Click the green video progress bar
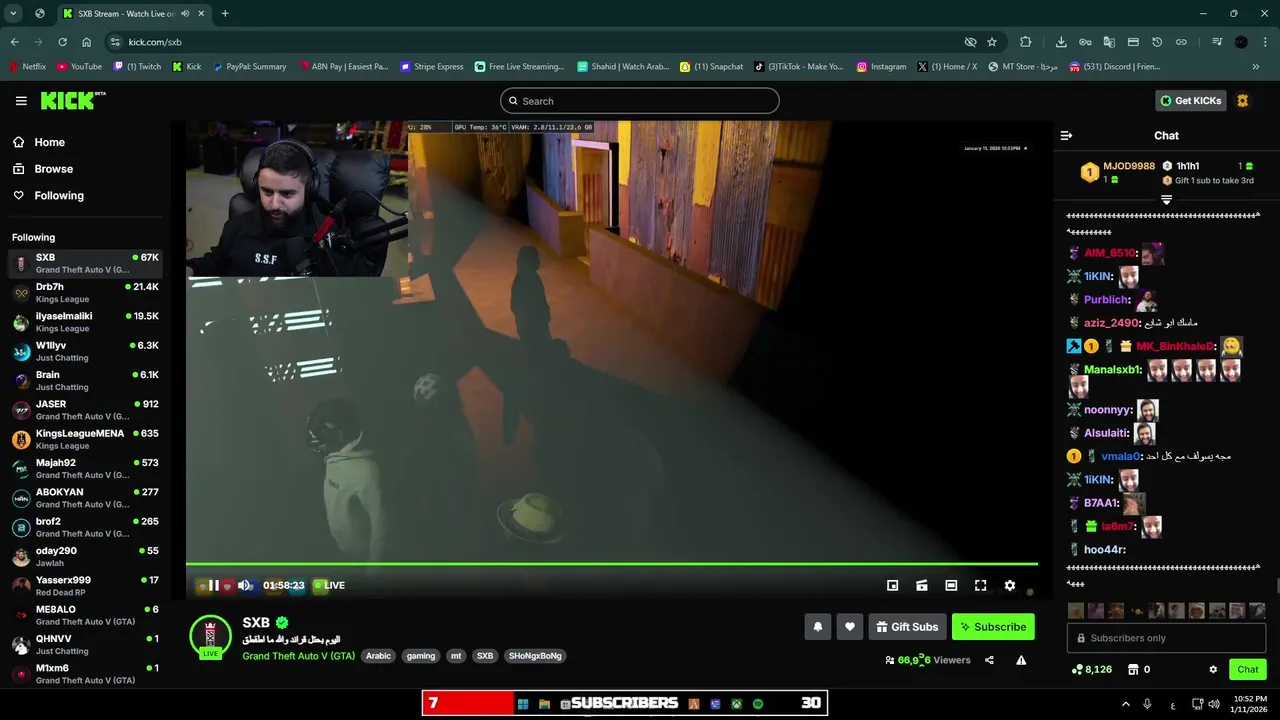Screen dimensions: 1280x720 [x=611, y=564]
